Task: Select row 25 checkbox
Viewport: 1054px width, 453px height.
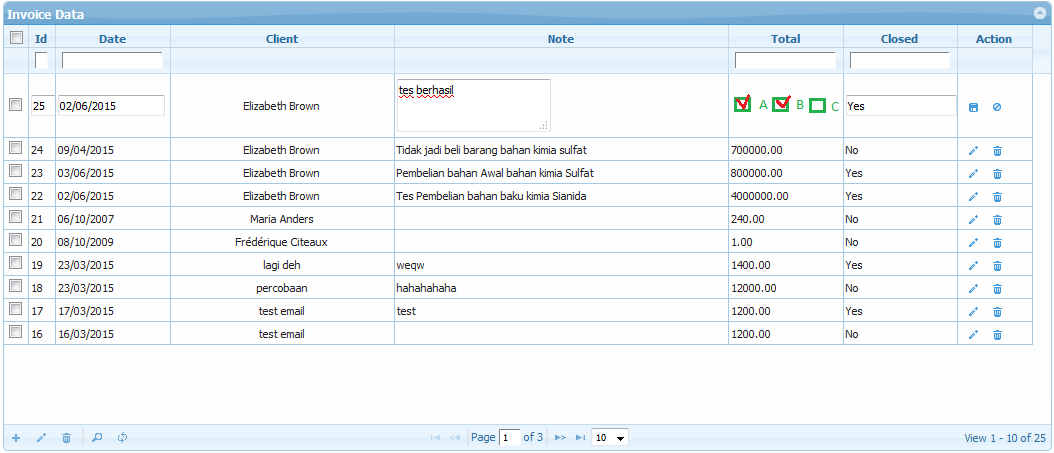Action: tap(15, 104)
